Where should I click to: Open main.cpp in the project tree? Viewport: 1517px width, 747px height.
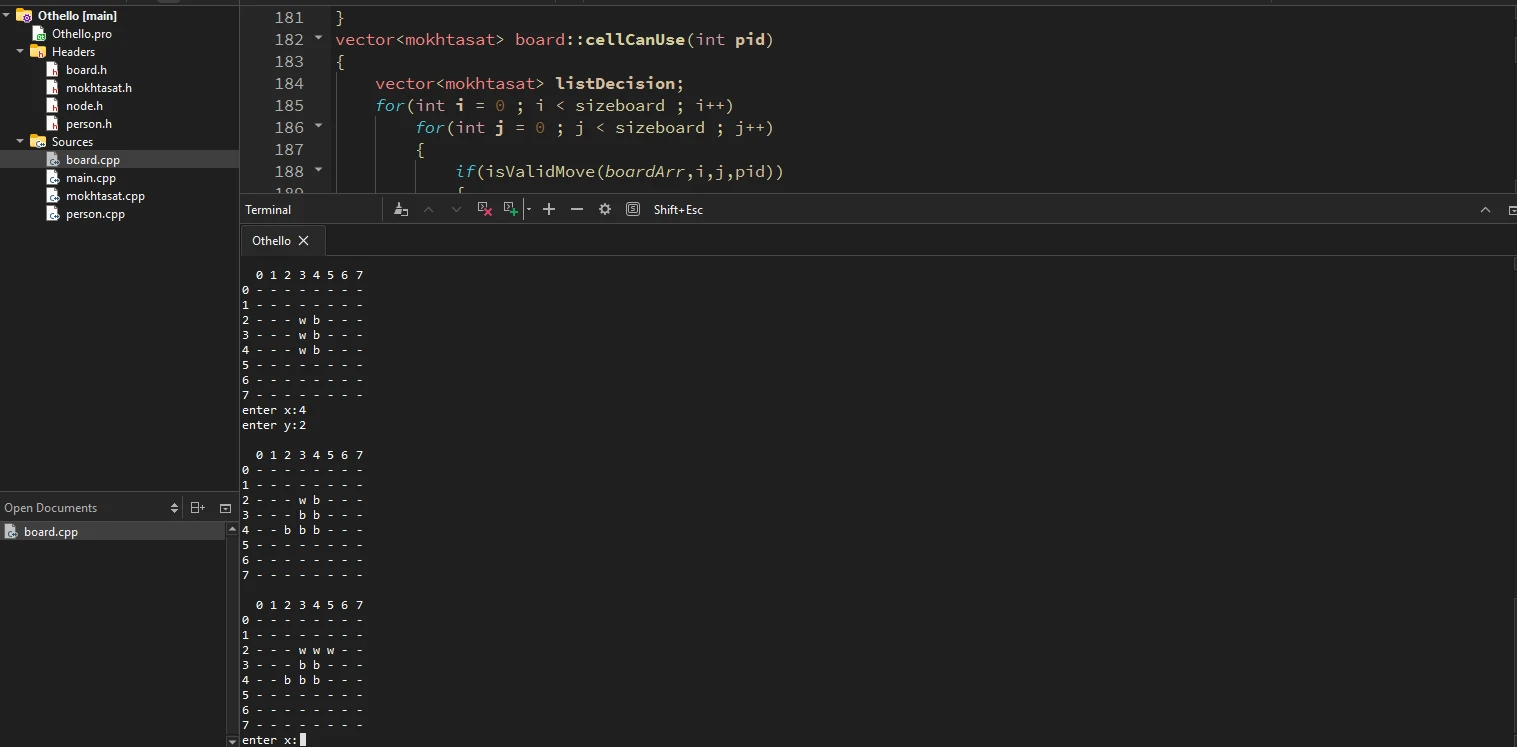point(90,178)
